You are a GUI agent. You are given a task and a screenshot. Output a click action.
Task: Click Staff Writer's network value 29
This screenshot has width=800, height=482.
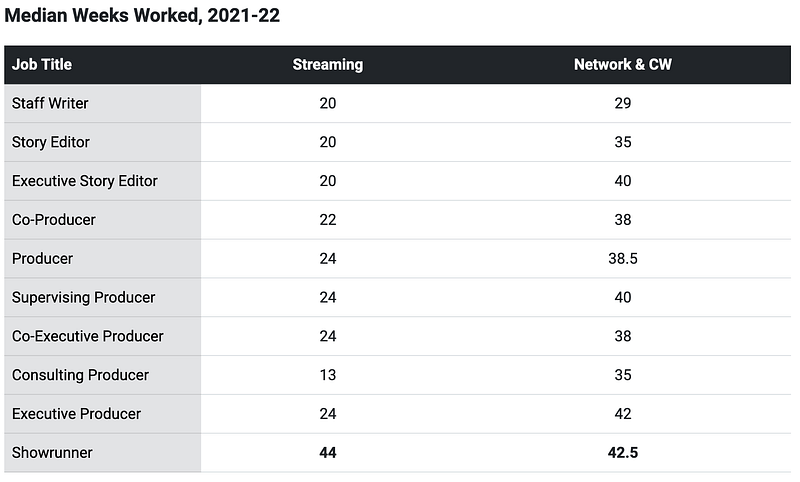tap(622, 104)
